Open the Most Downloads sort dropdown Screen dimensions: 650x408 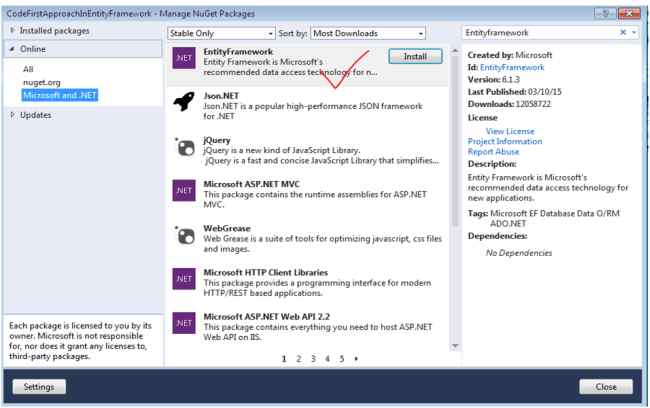[x=368, y=33]
